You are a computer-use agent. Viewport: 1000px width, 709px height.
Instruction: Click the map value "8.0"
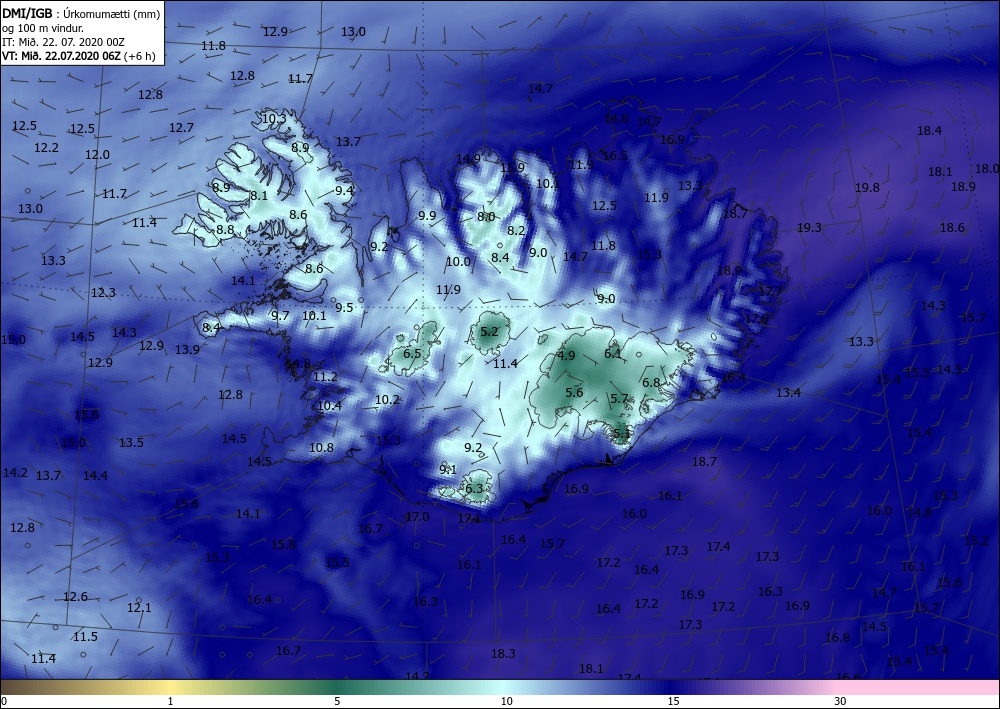point(487,217)
